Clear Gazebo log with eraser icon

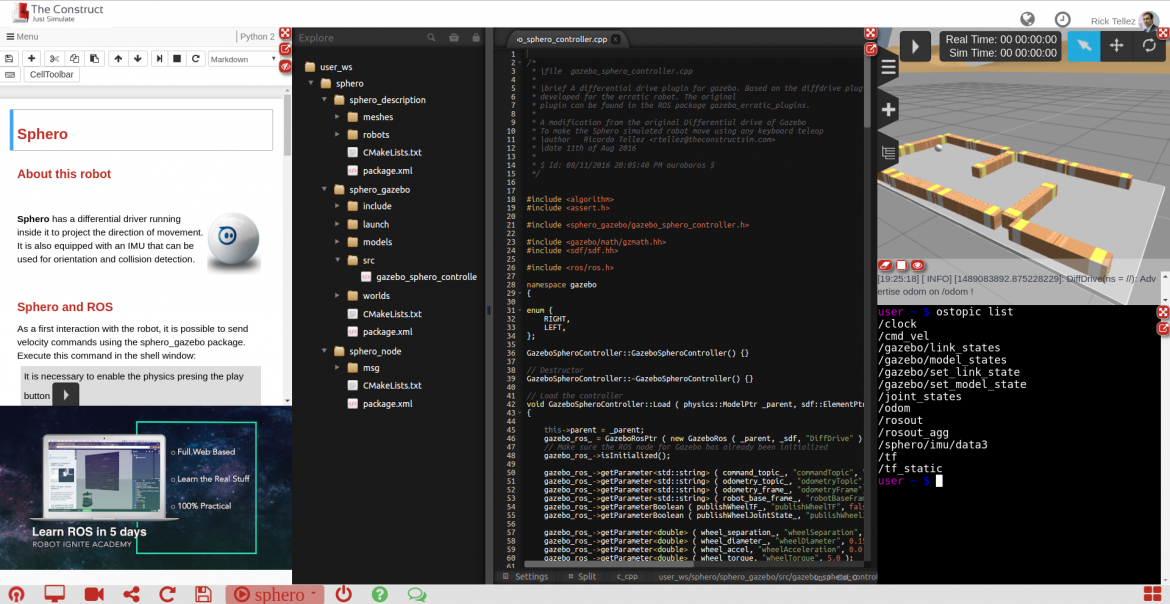click(x=885, y=265)
